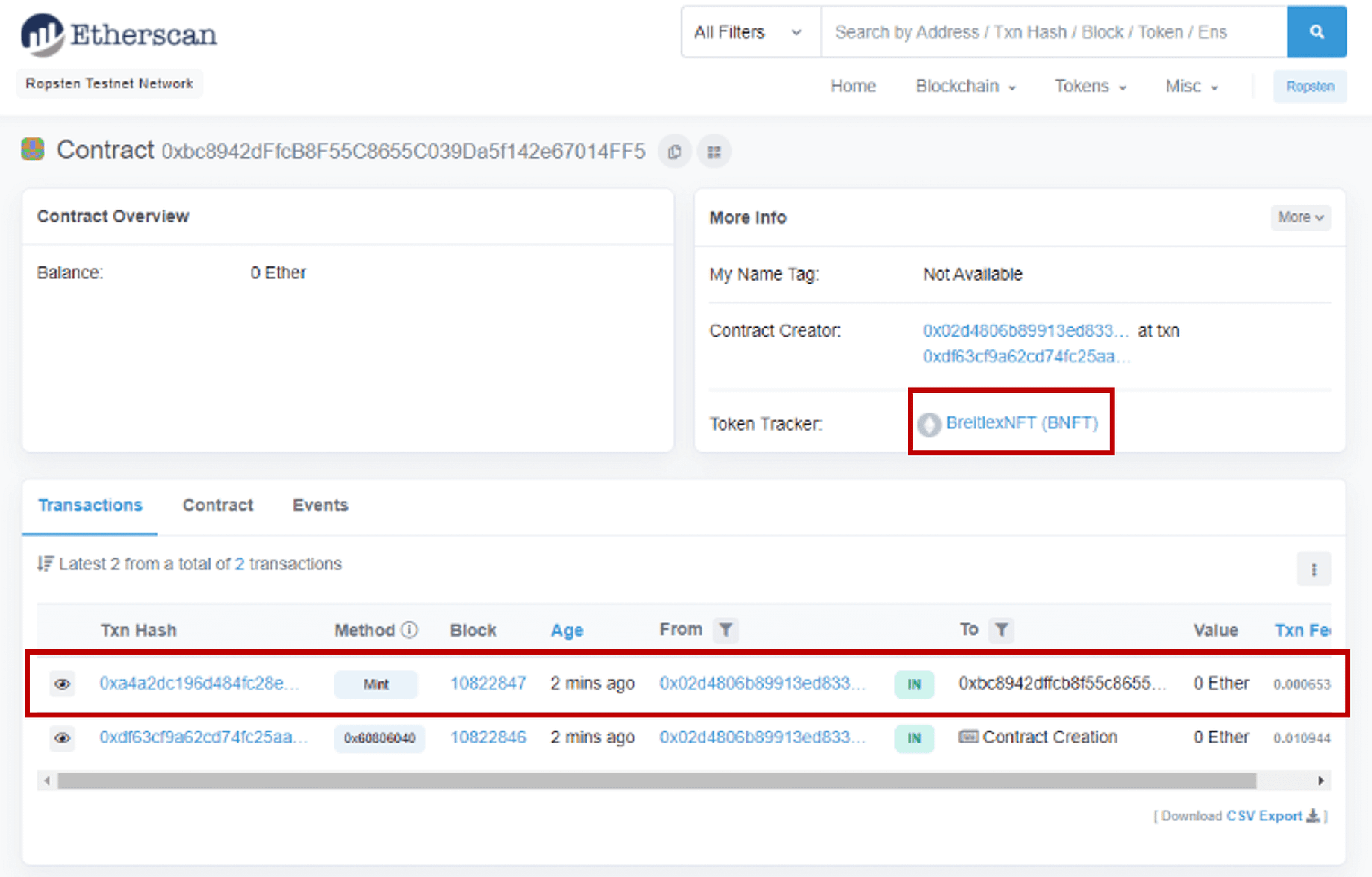
Task: Click the Mint method badge
Action: 375,684
